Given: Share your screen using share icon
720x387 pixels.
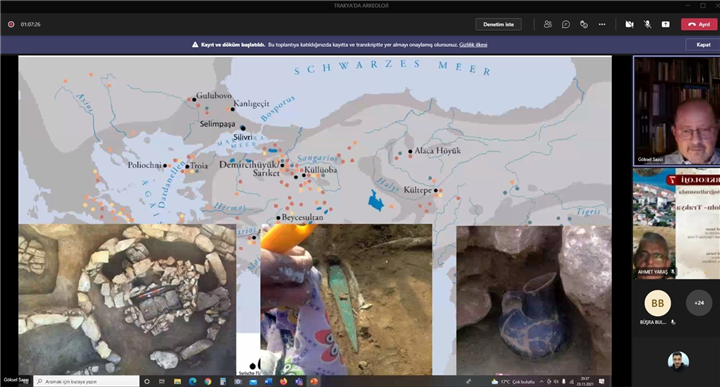Looking at the screenshot, I should [665, 24].
